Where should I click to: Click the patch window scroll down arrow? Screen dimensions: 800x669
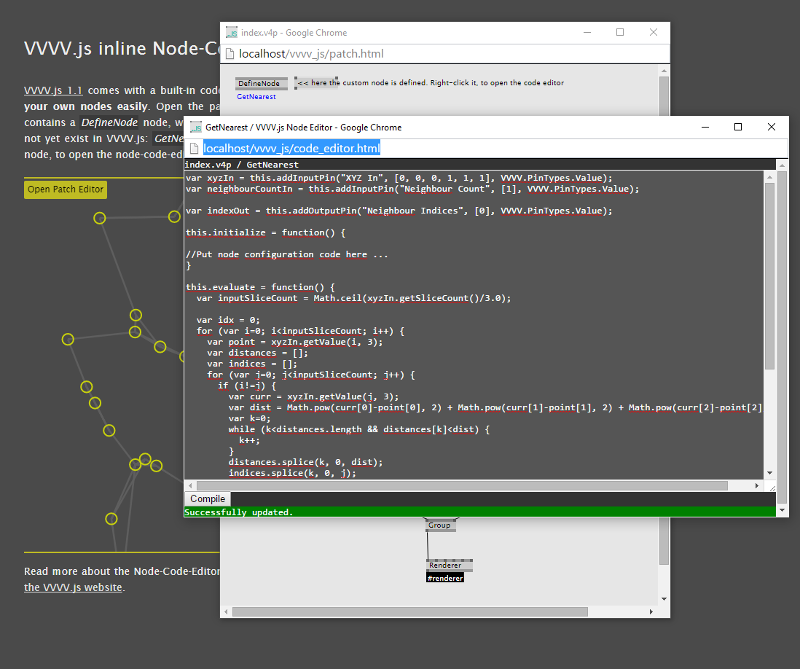tap(664, 599)
